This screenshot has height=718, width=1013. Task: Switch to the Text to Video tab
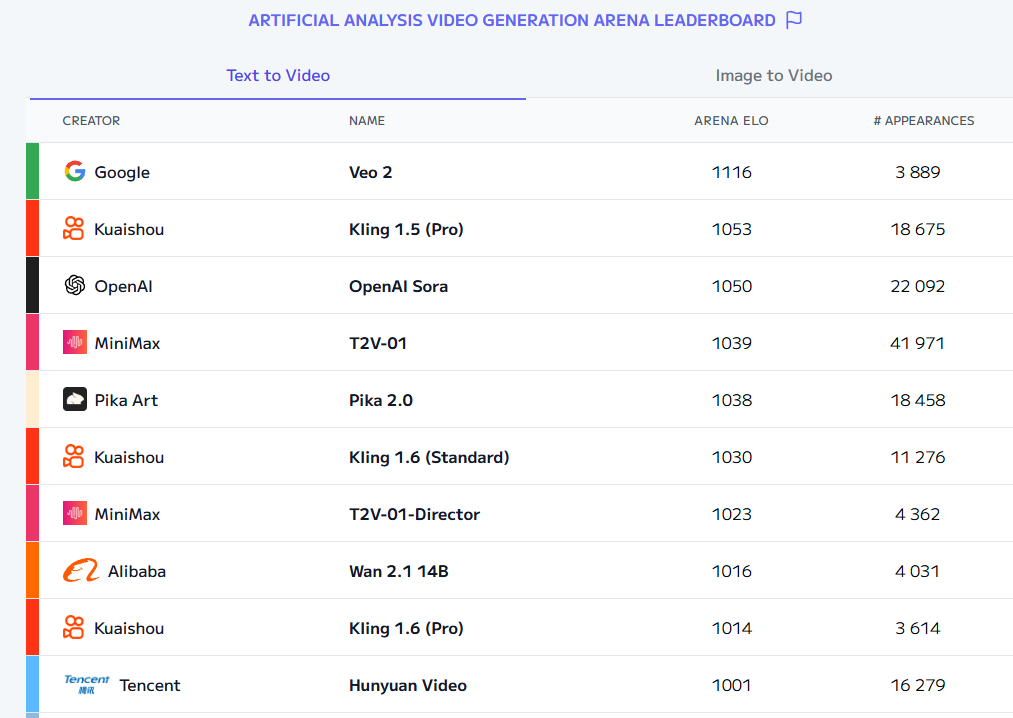pyautogui.click(x=278, y=76)
